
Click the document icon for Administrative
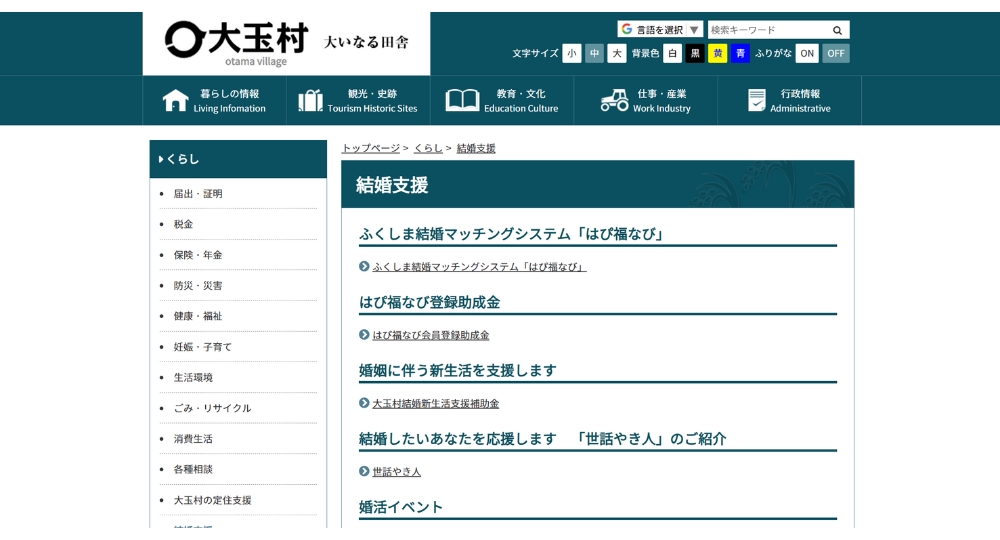(756, 100)
